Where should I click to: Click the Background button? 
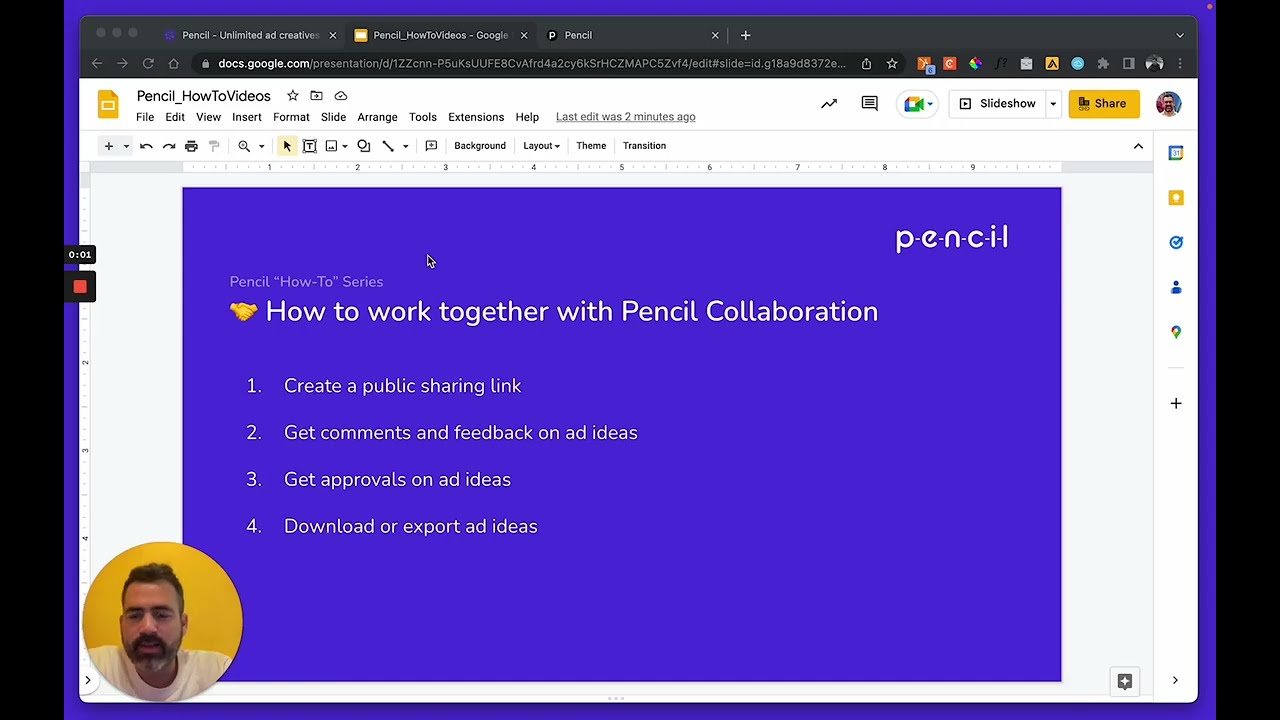point(480,146)
